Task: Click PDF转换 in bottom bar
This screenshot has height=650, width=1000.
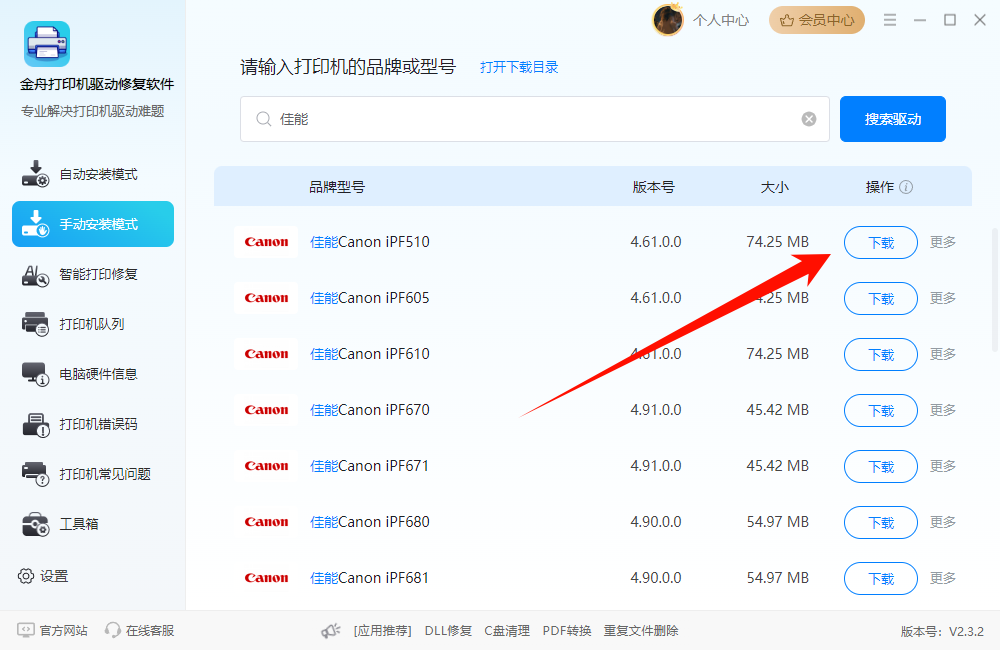Action: pos(567,631)
